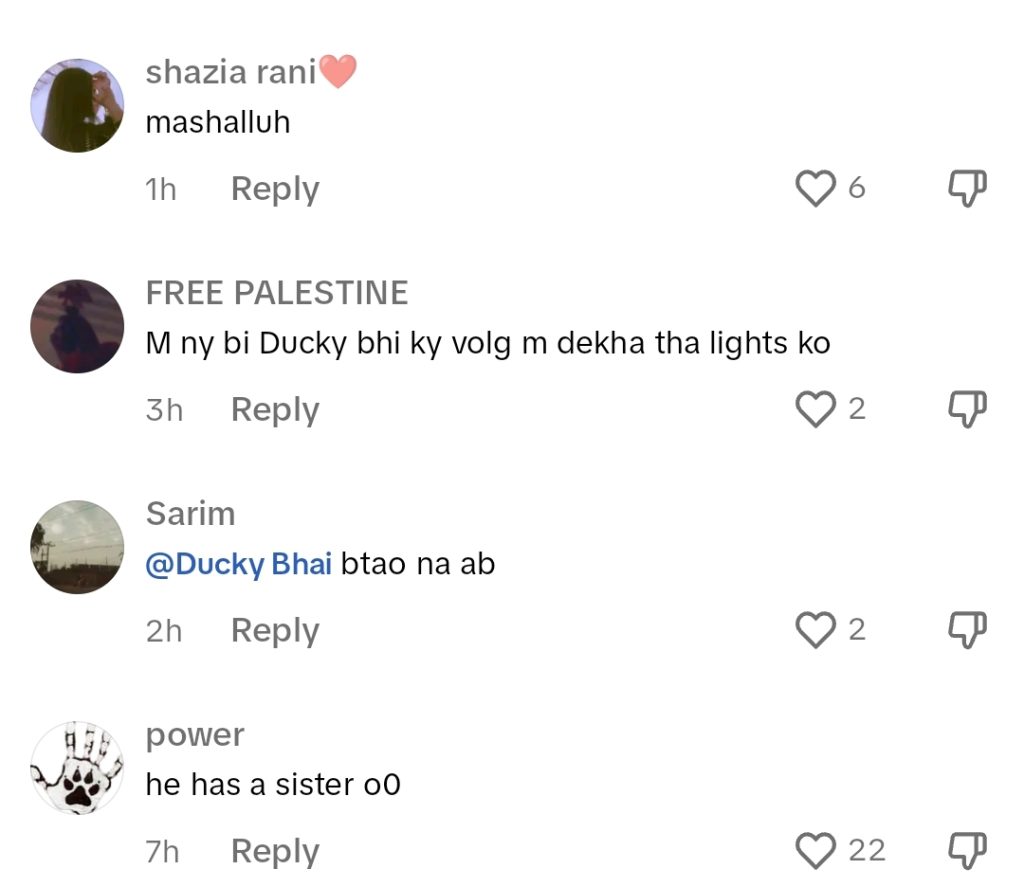Open FREE PALESTINE user's avatar
The image size is (1024, 887).
[77, 326]
